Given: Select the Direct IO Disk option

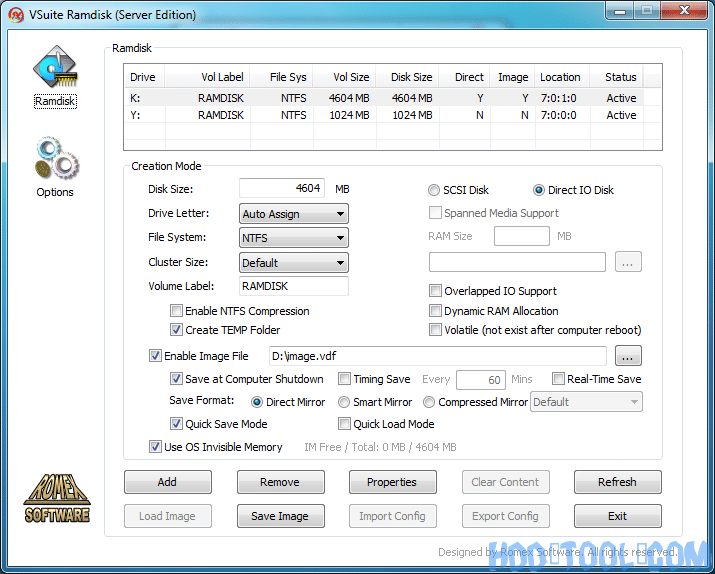Looking at the screenshot, I should click(539, 190).
